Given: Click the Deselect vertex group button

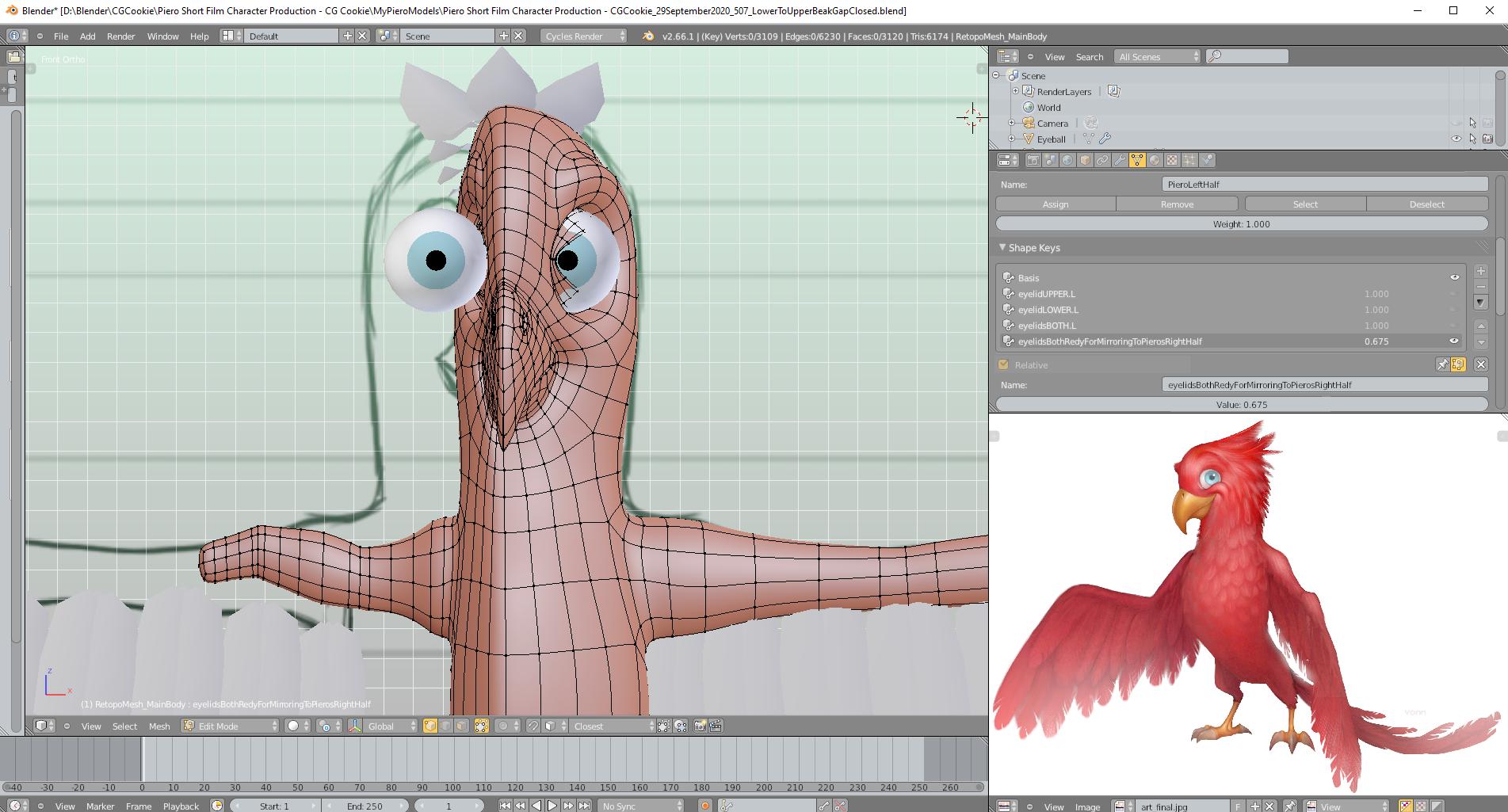Looking at the screenshot, I should click(x=1426, y=204).
